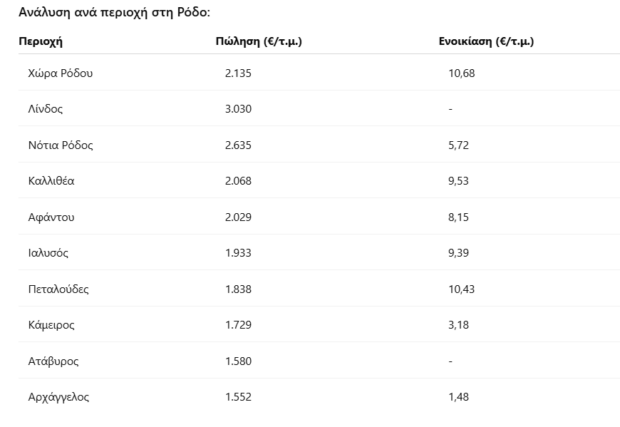The image size is (620, 427).
Task: Select the 10,68 rental price value
Action: point(461,73)
